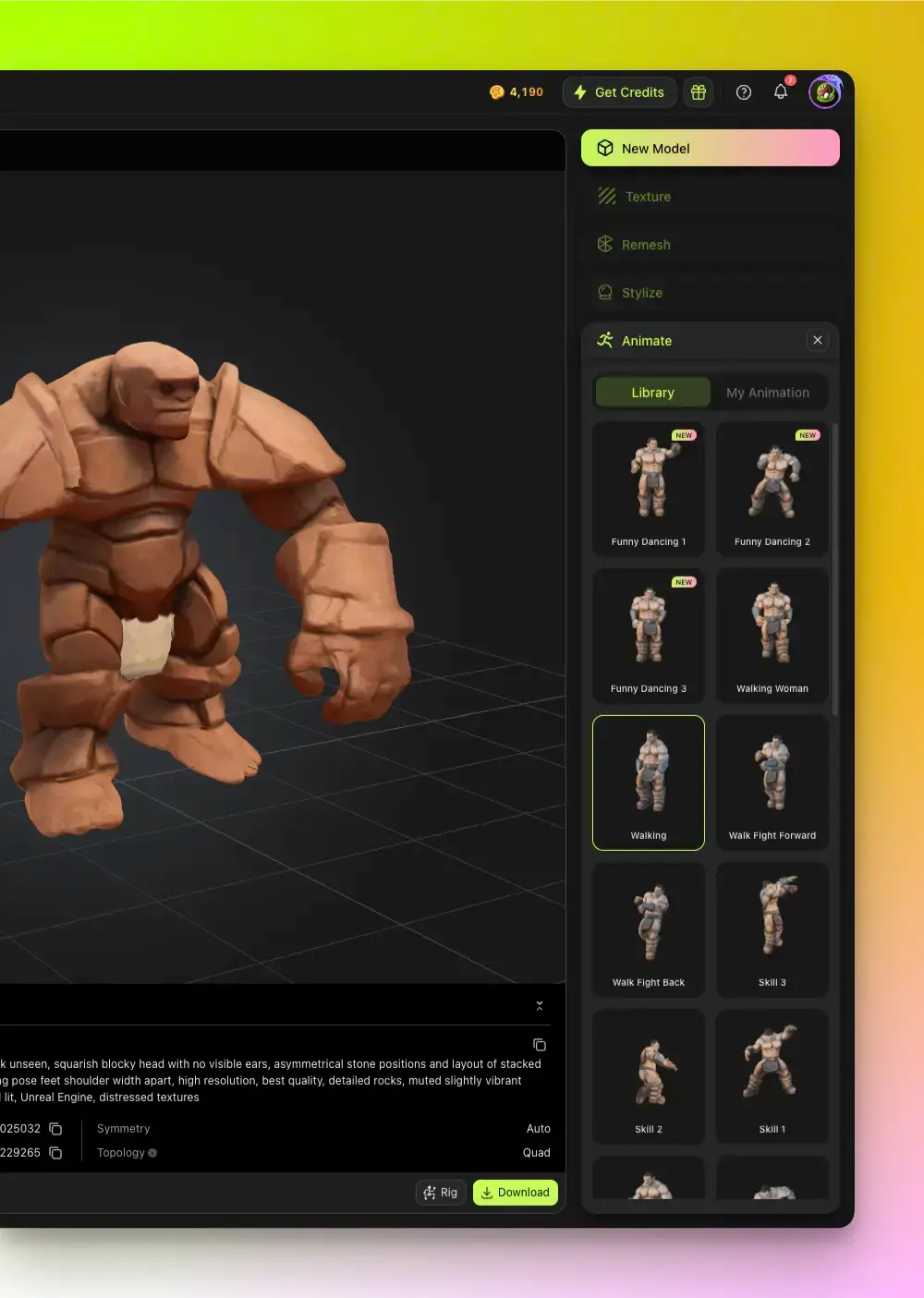
Task: Choose the Walking Woman animation
Action: (x=772, y=636)
